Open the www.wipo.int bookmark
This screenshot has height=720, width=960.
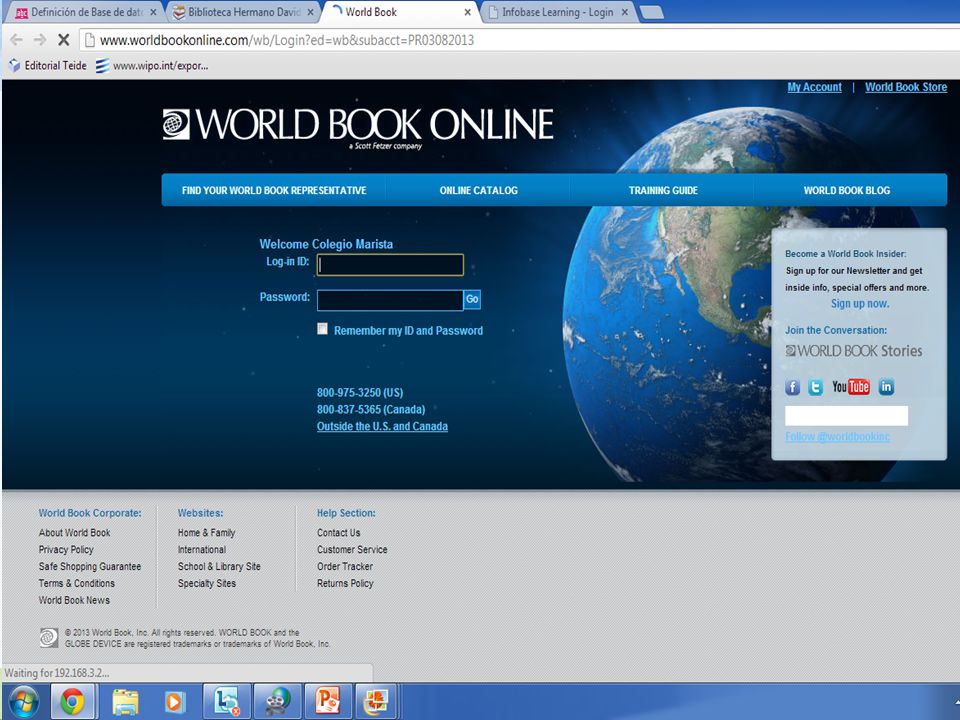coord(152,66)
